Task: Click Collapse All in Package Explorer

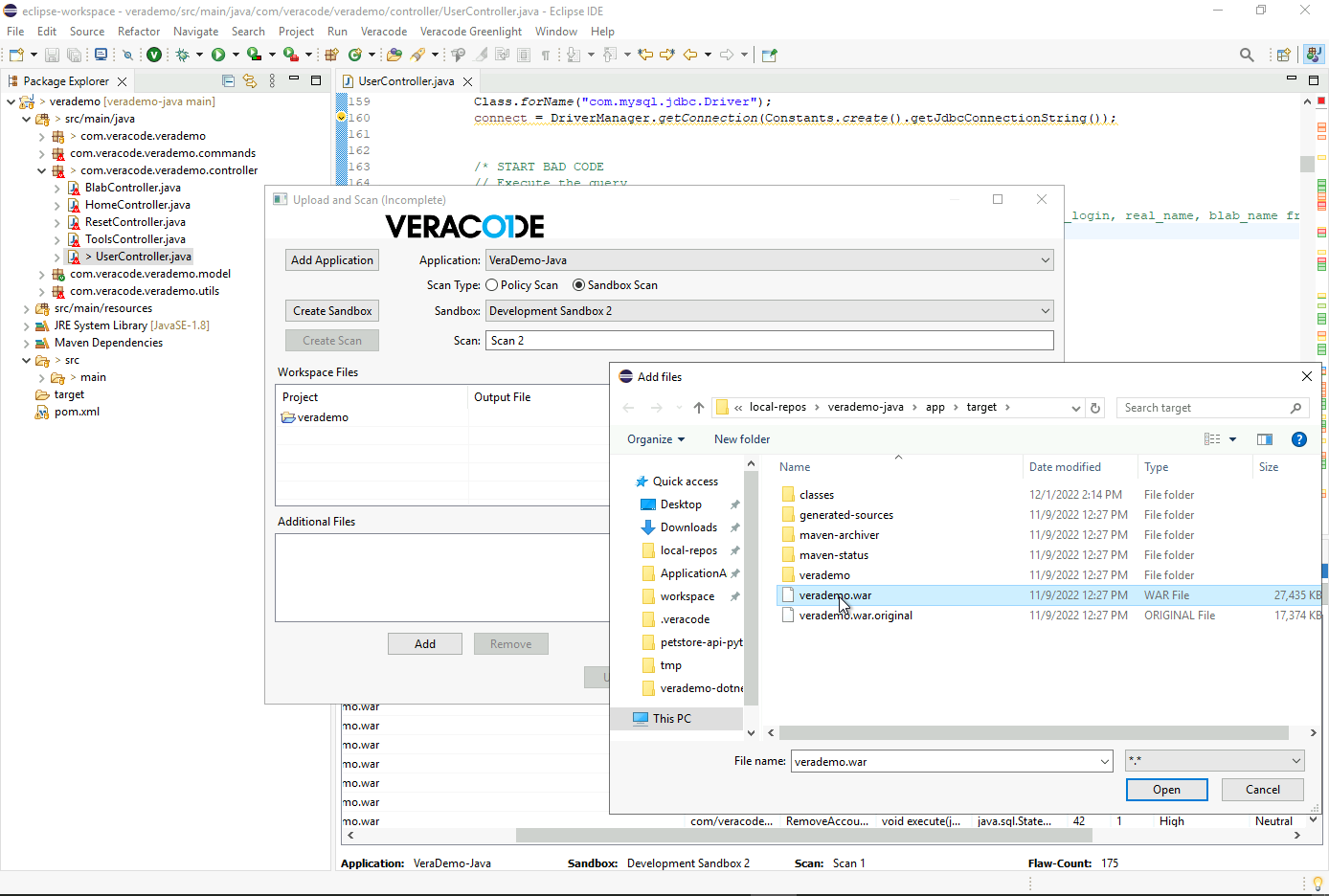Action: pos(228,80)
